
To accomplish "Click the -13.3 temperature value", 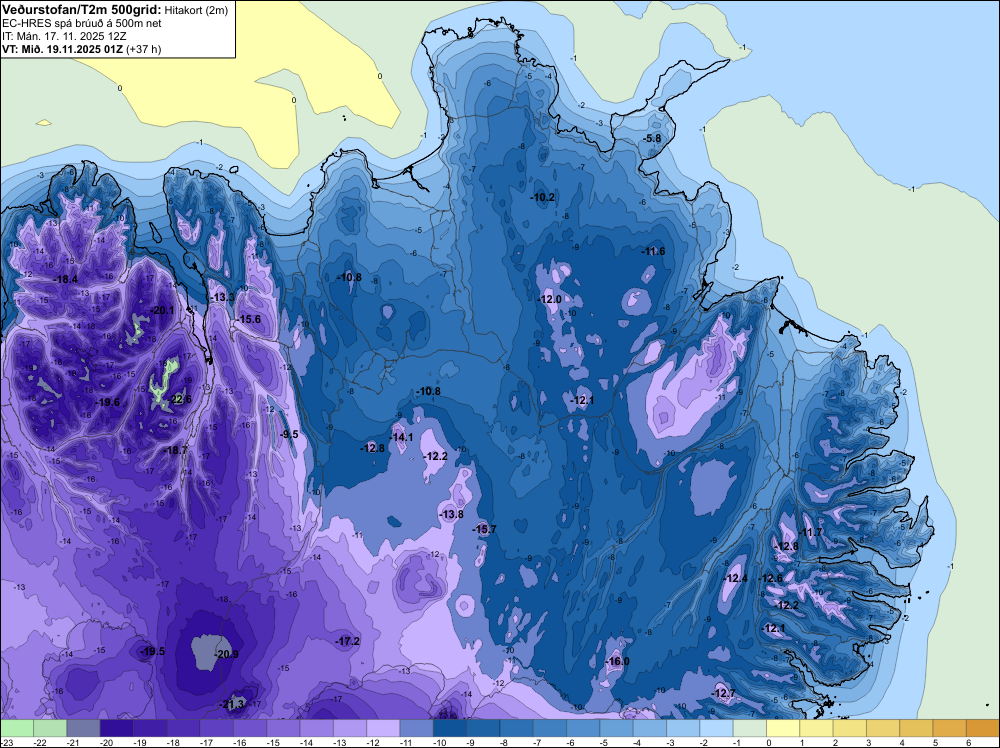I will (x=223, y=297).
